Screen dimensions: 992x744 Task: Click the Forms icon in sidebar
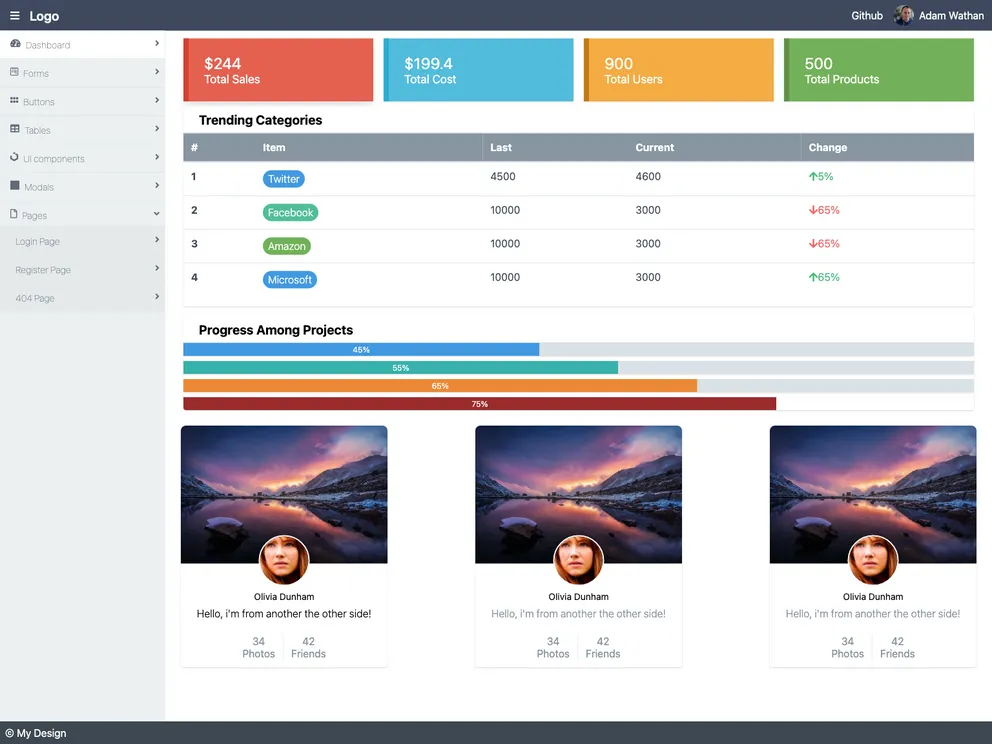tap(14, 72)
